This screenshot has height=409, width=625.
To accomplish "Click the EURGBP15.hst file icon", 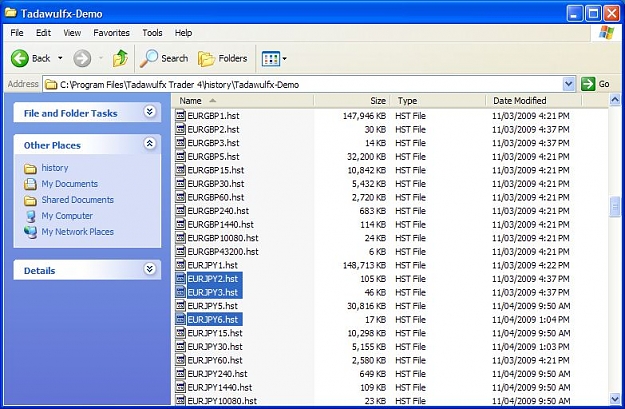I will click(181, 170).
